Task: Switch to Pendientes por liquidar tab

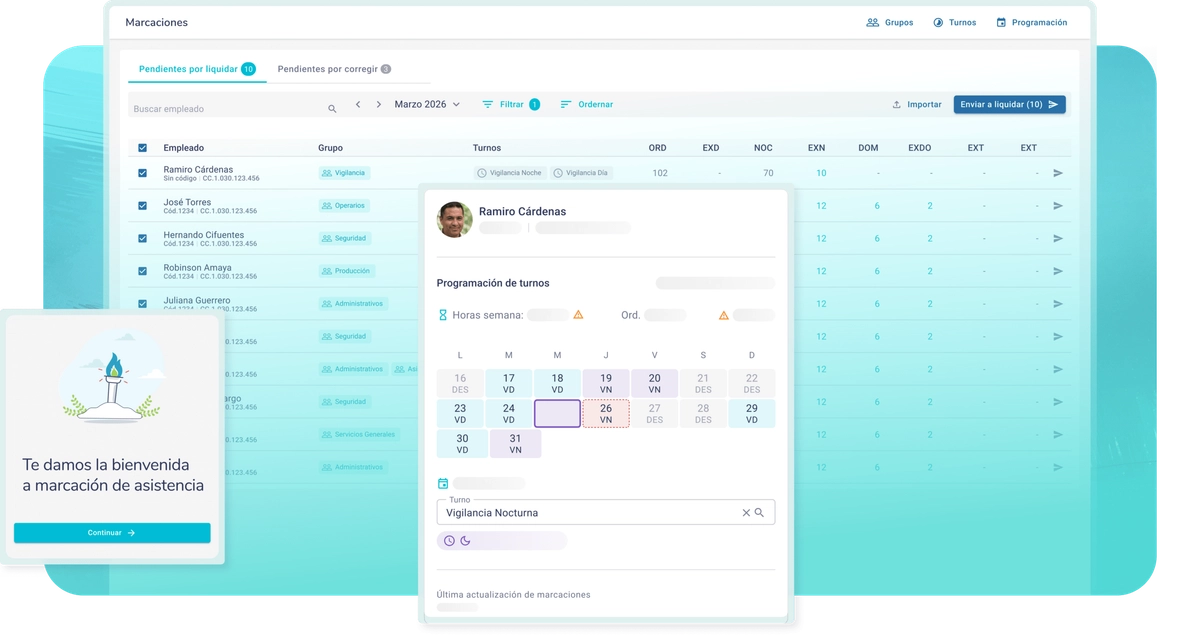Action: click(197, 69)
